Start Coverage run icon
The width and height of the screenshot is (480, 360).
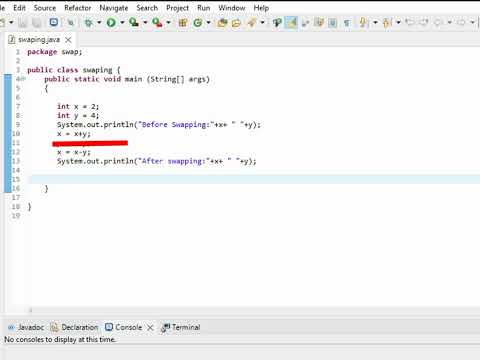(x=134, y=23)
